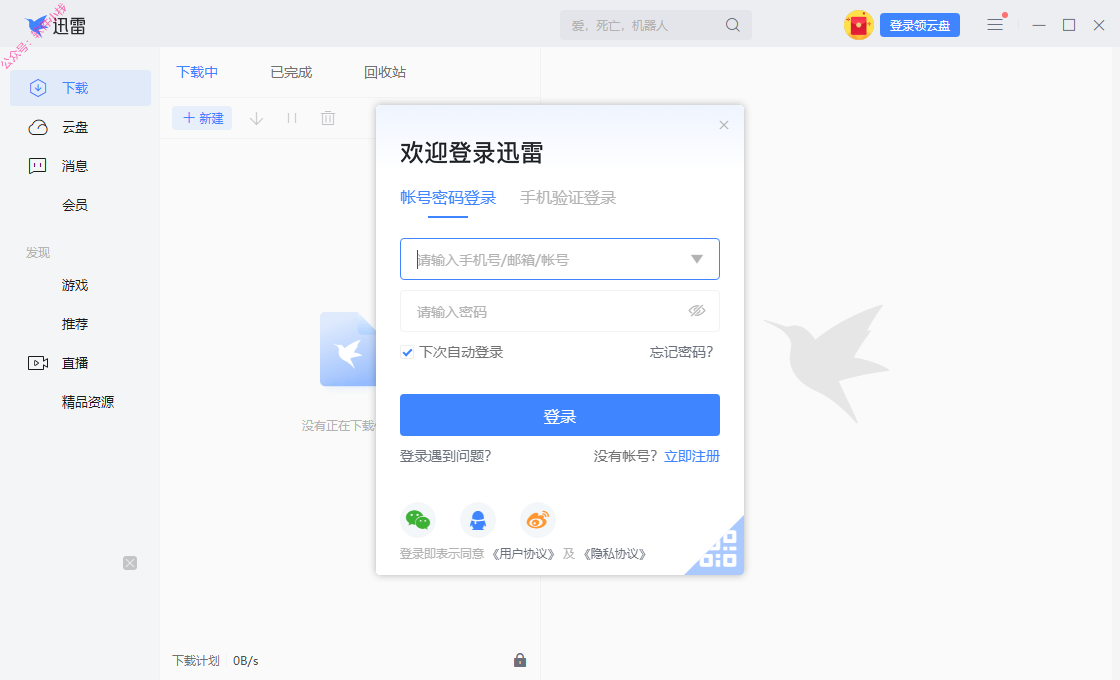Expand the account history dropdown arrow

tap(696, 259)
